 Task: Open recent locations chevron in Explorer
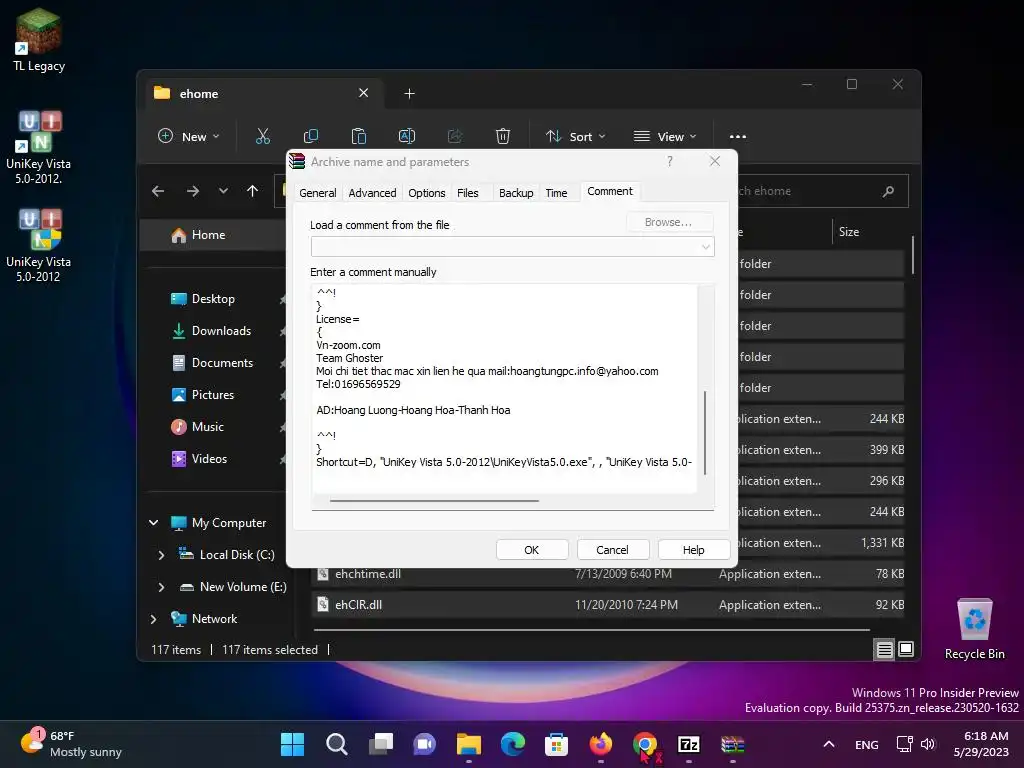(223, 191)
